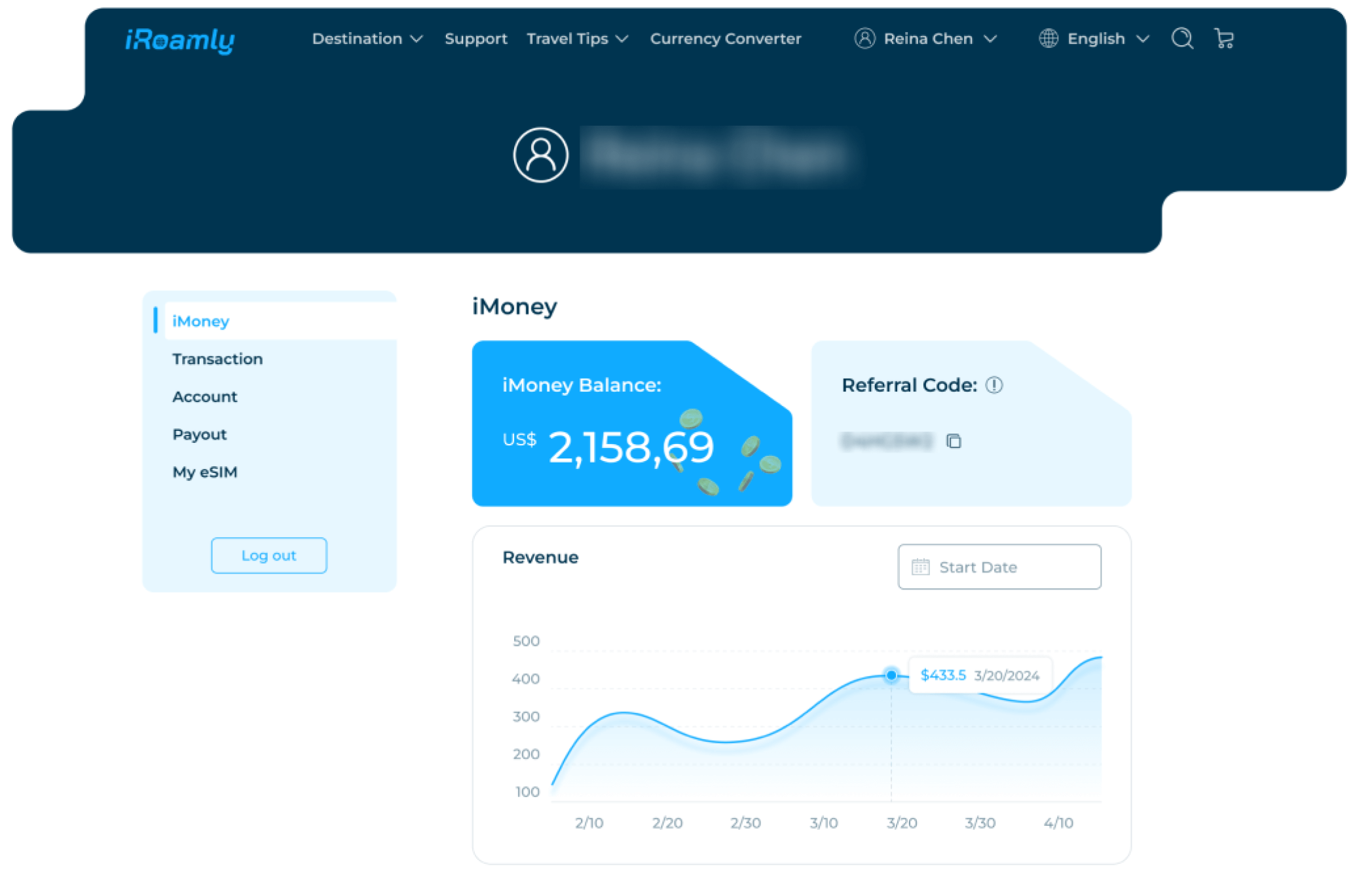Click the Log out button
This screenshot has width=1355, height=896.
tap(269, 555)
